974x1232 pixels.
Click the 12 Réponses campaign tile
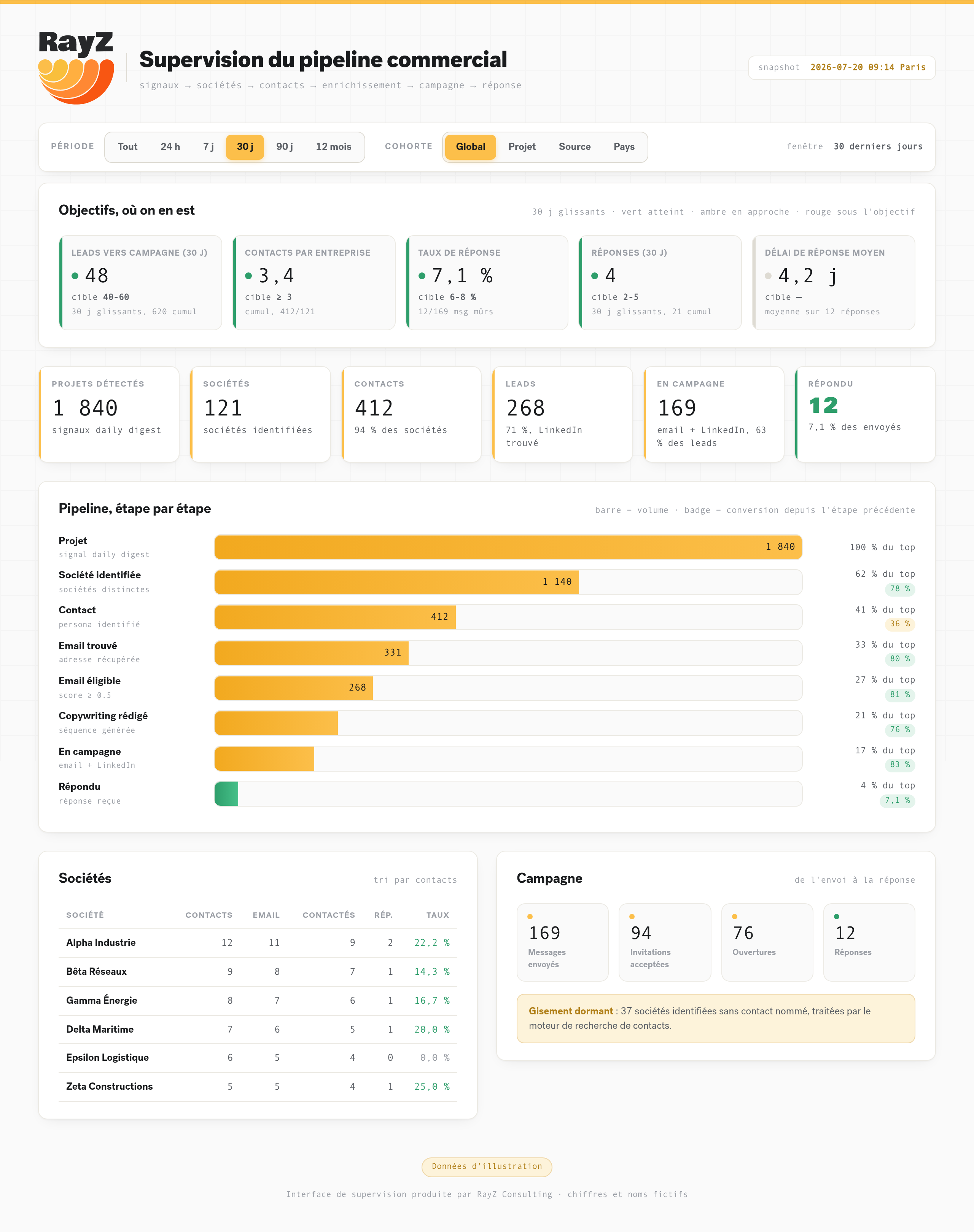(869, 942)
